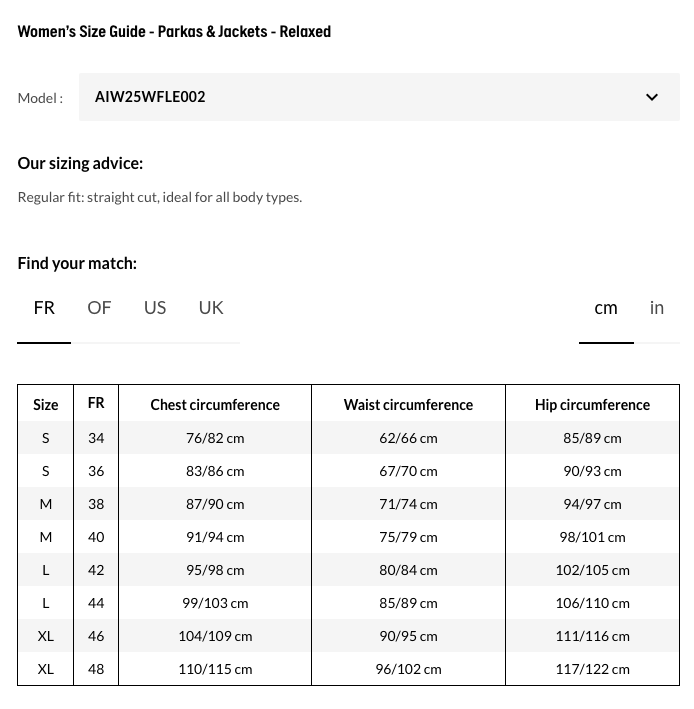
Task: Click the Size column header
Action: tap(46, 405)
